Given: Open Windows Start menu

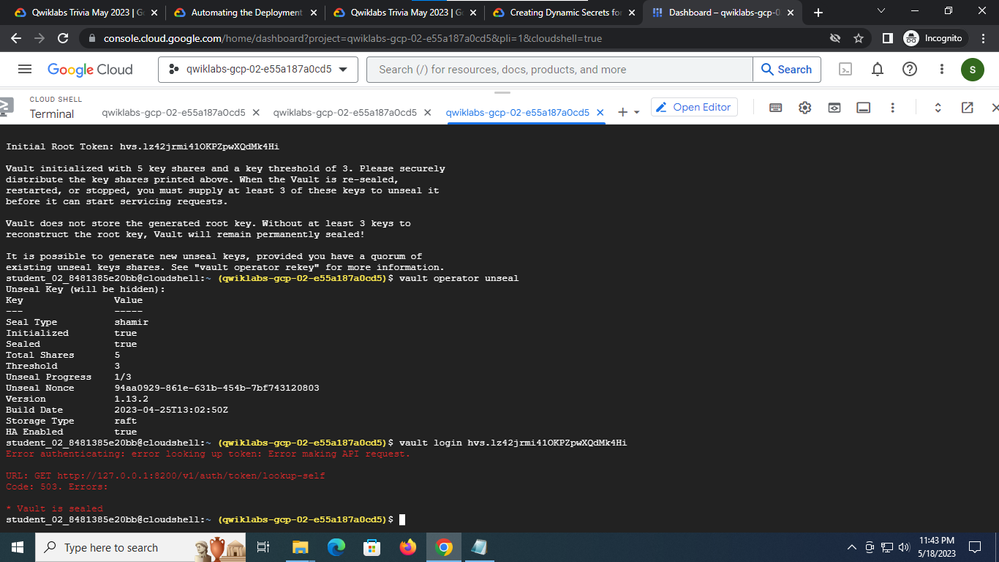Looking at the screenshot, I should (17, 547).
